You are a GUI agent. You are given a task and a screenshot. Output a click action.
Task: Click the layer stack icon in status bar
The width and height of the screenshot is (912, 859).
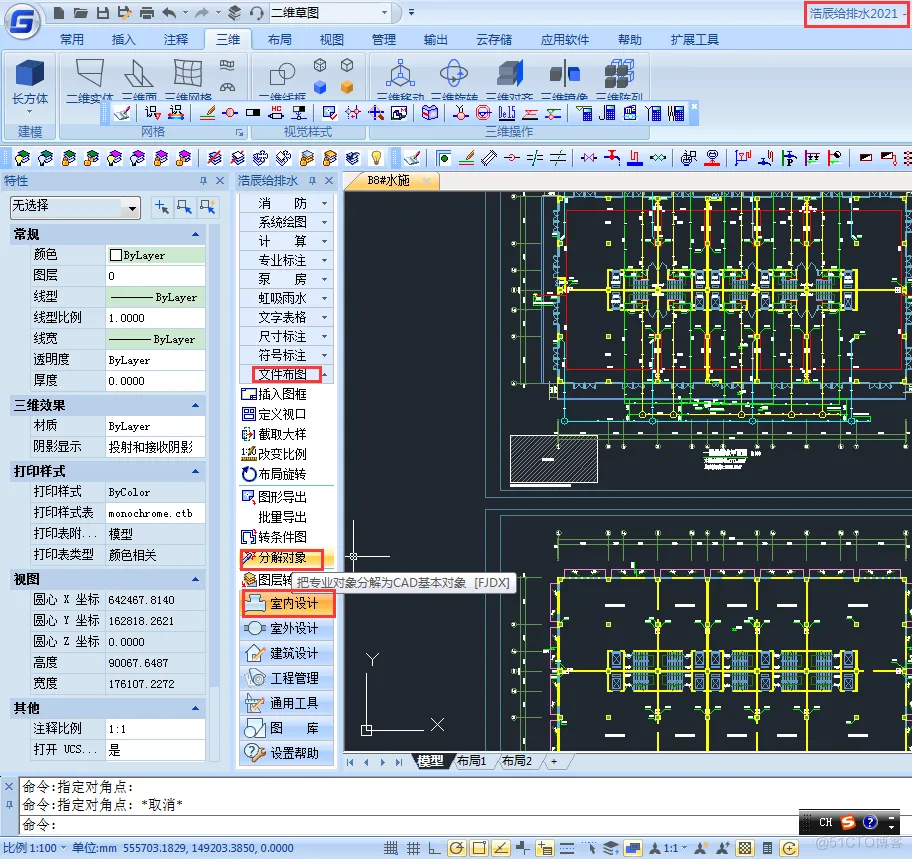[x=610, y=848]
